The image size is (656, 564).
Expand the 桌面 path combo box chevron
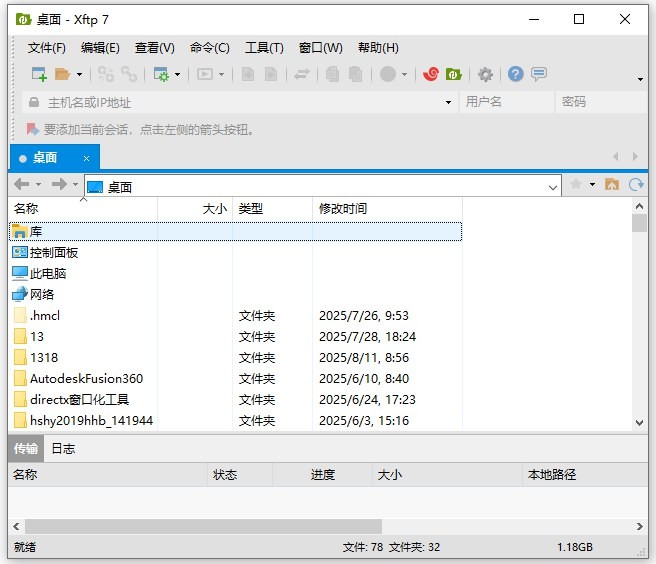[553, 187]
